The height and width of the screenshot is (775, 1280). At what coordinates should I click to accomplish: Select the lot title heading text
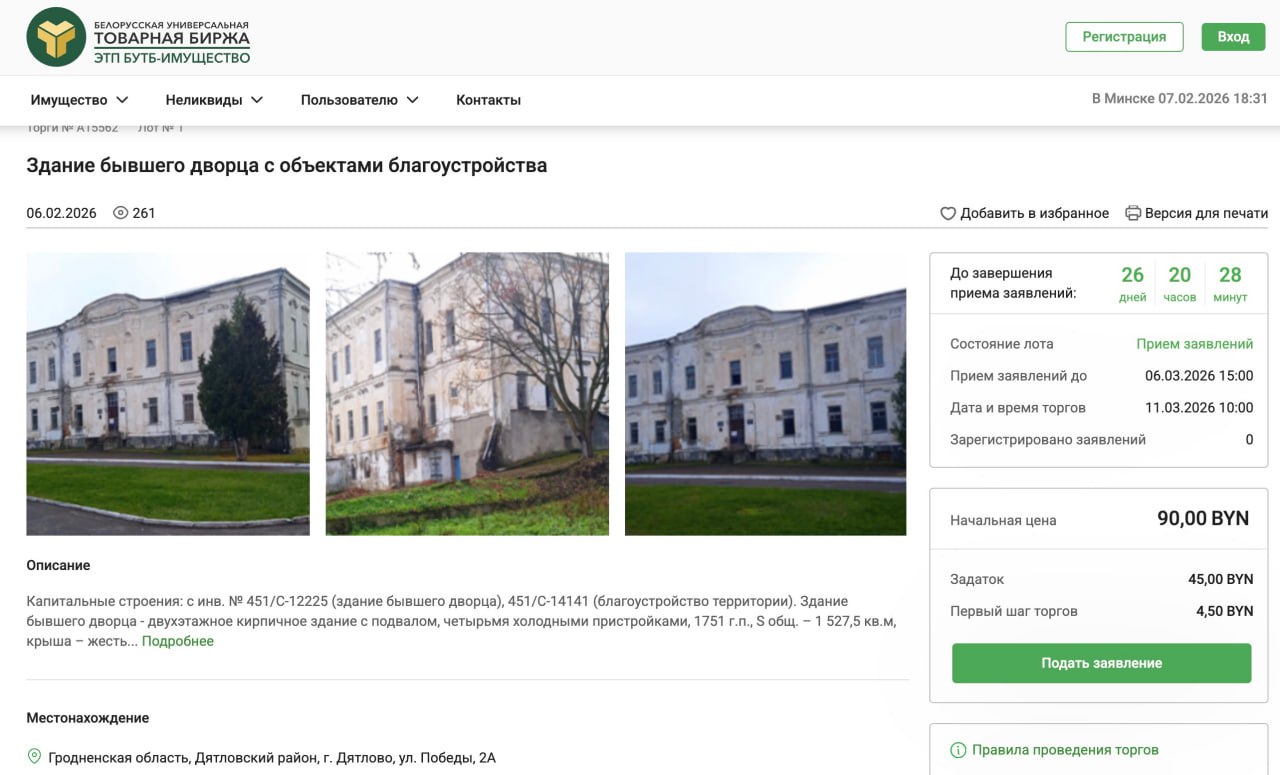click(287, 166)
